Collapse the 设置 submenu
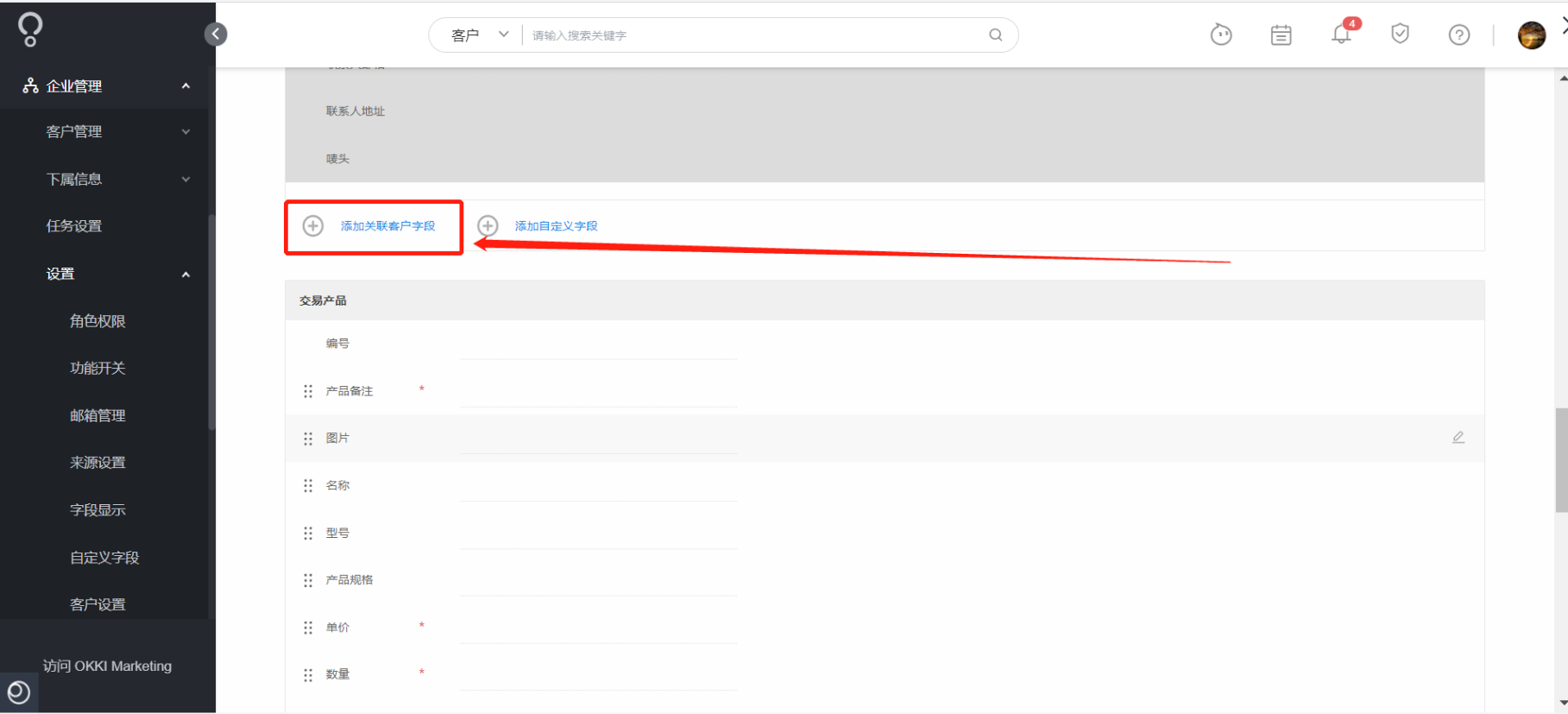Image resolution: width=1568 pixels, height=714 pixels. click(186, 274)
